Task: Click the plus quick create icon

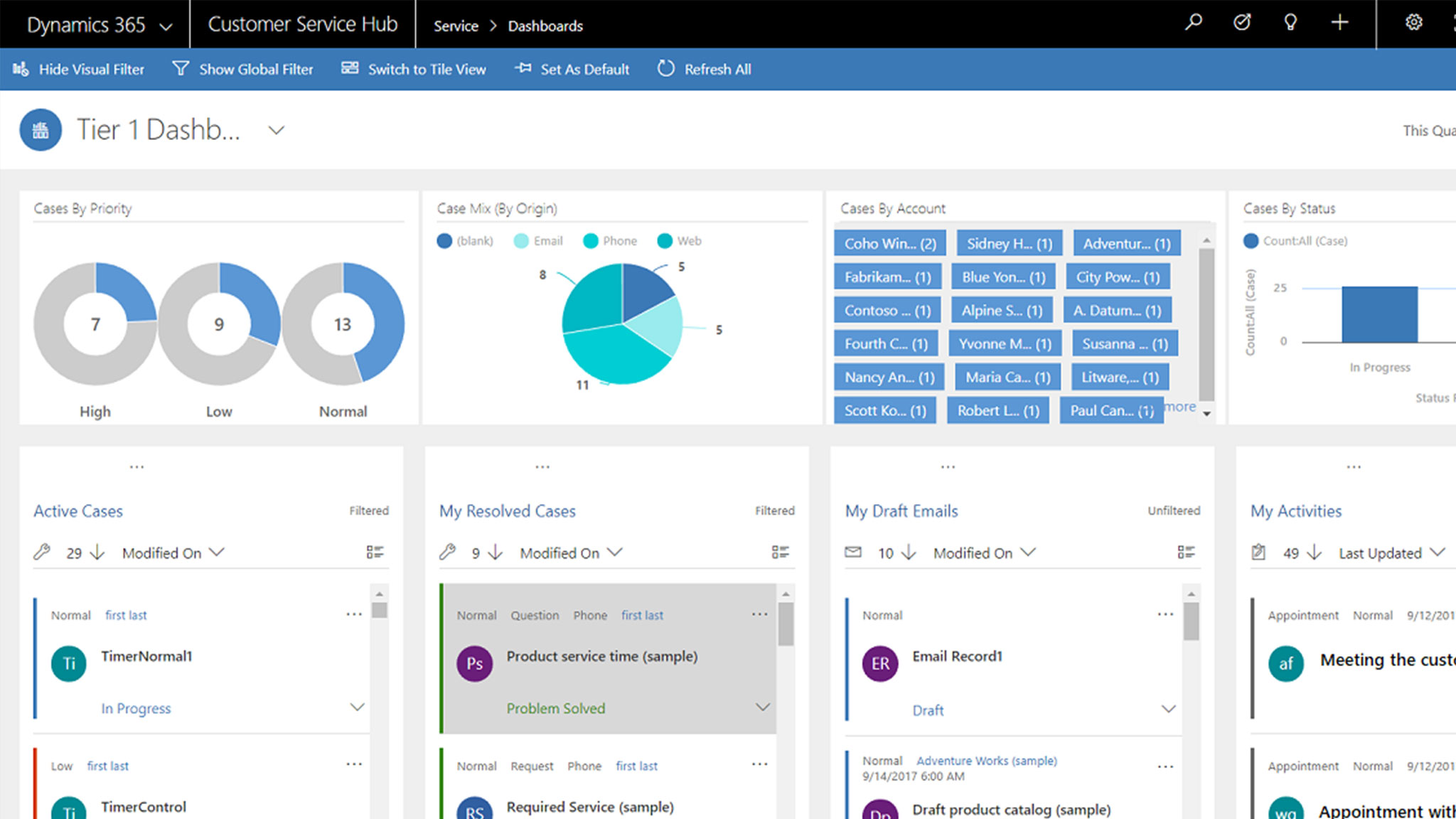Action: pos(1339,23)
